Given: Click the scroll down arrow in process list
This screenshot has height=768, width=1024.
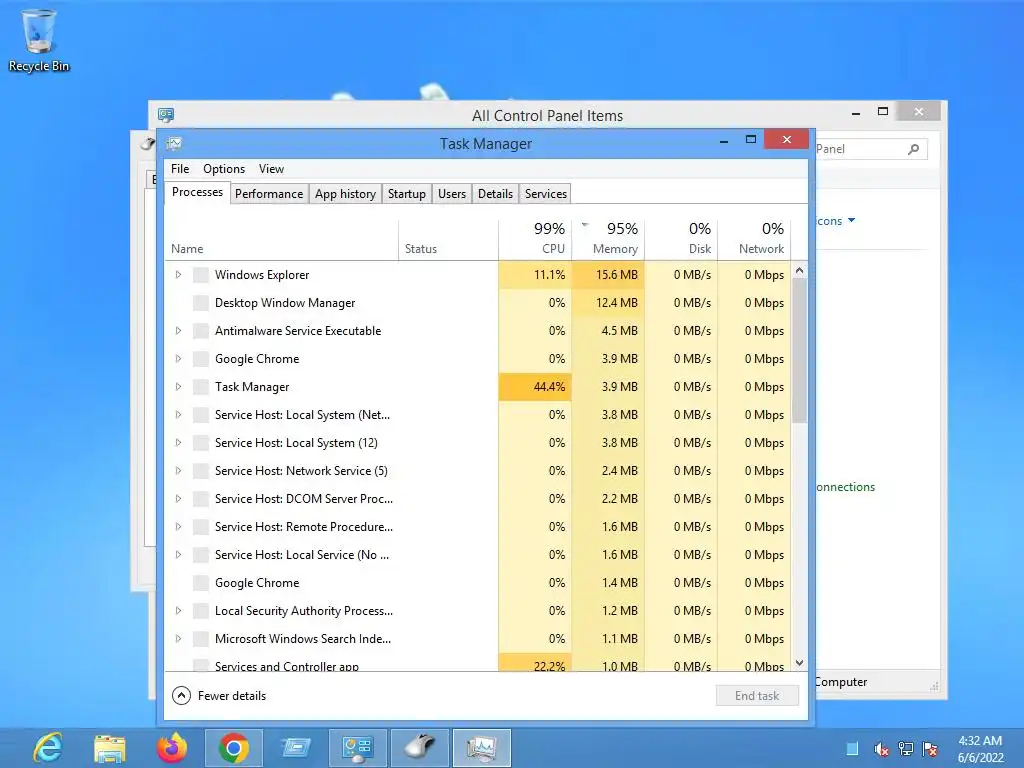Looking at the screenshot, I should tap(799, 663).
